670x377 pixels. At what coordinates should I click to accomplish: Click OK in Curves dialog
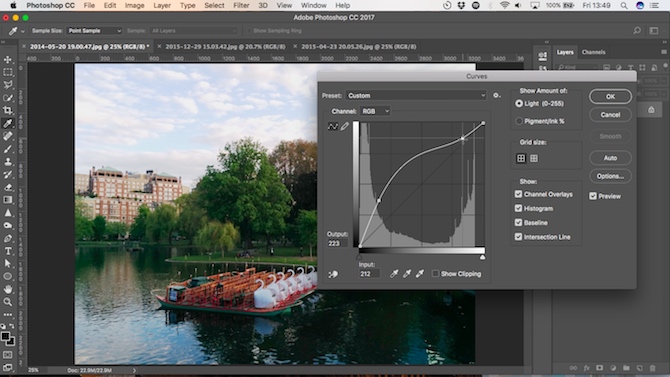coord(610,96)
